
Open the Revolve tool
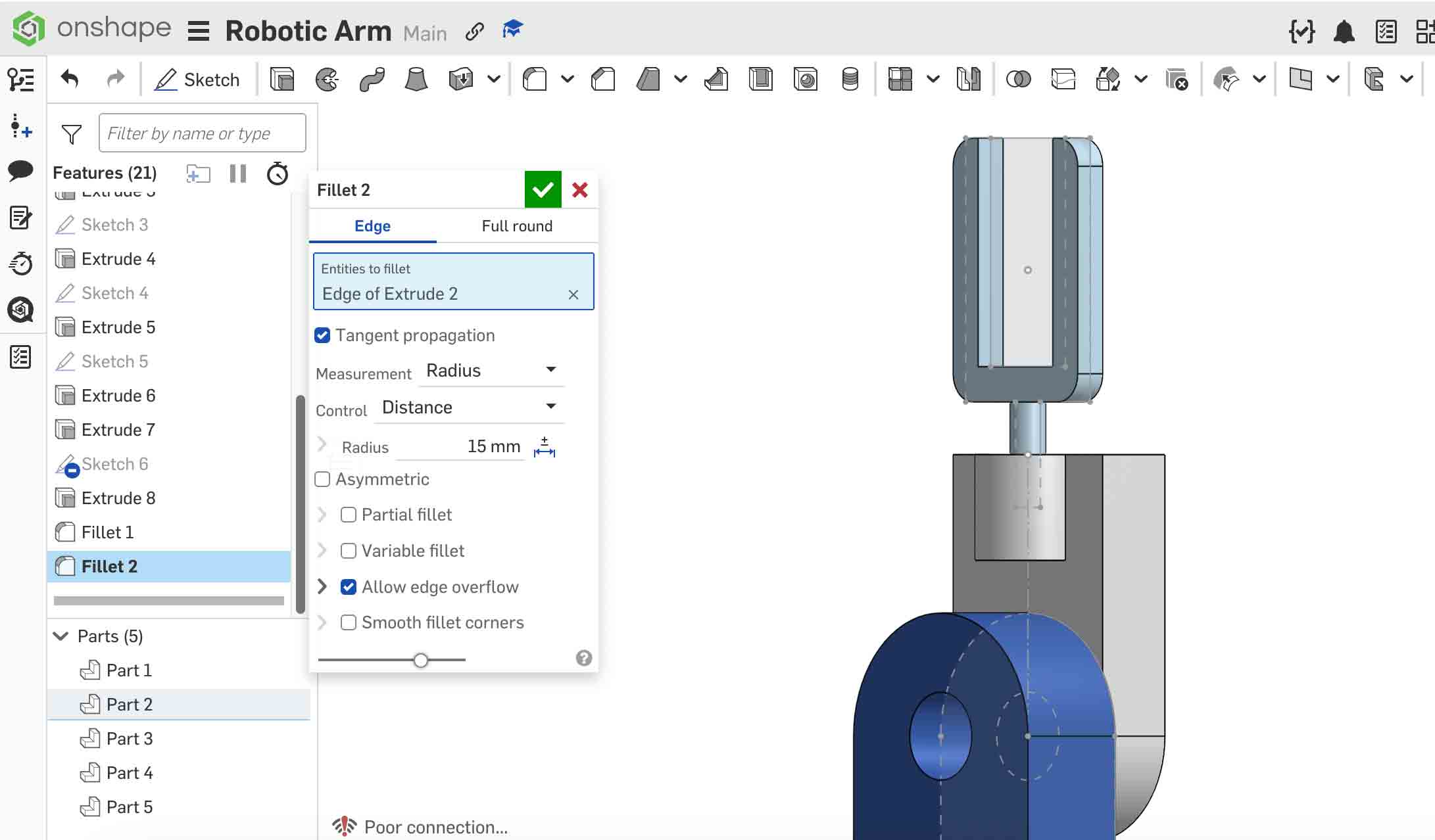coord(327,79)
